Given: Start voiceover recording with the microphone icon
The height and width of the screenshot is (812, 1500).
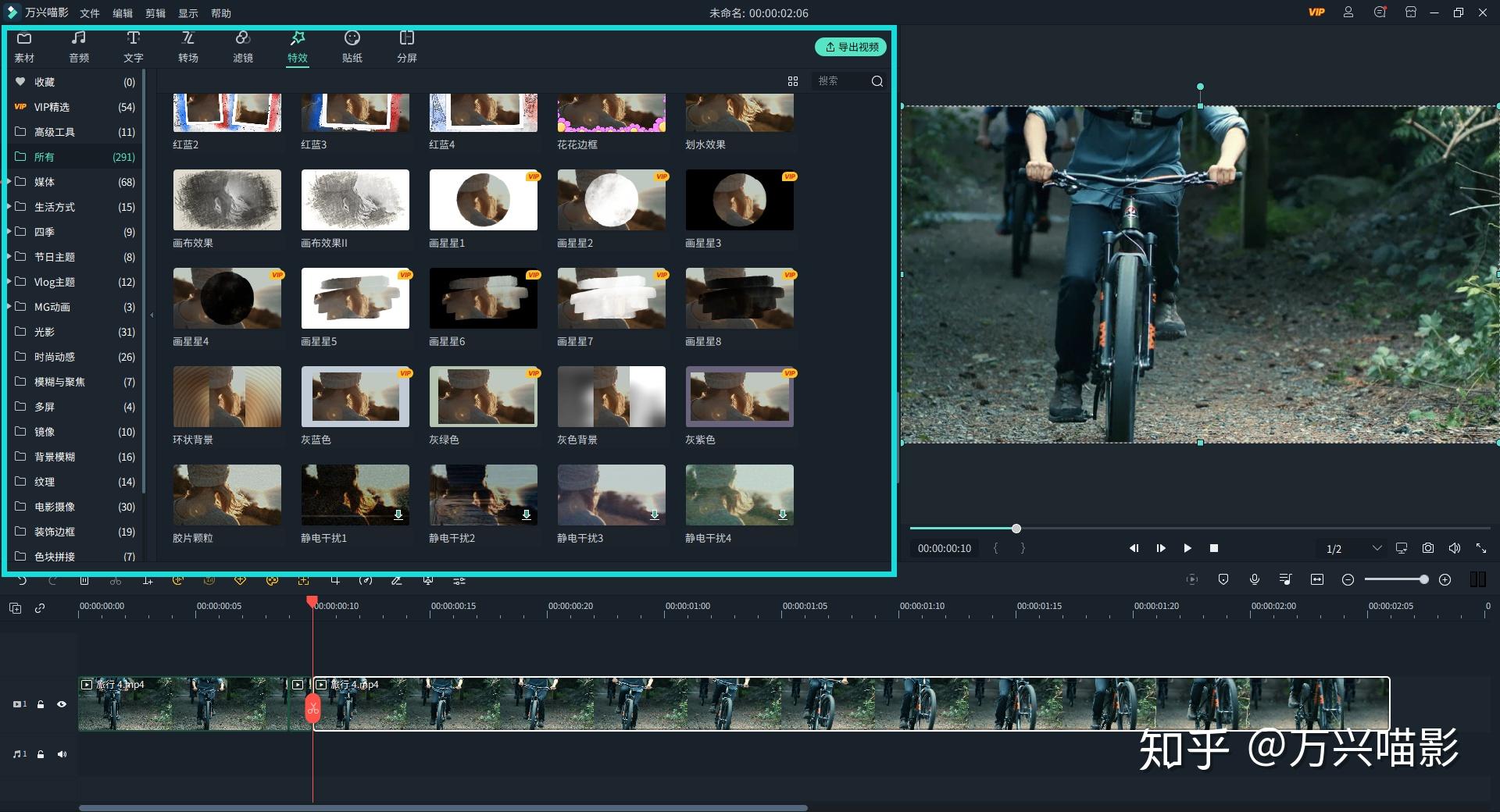Looking at the screenshot, I should [x=1255, y=579].
